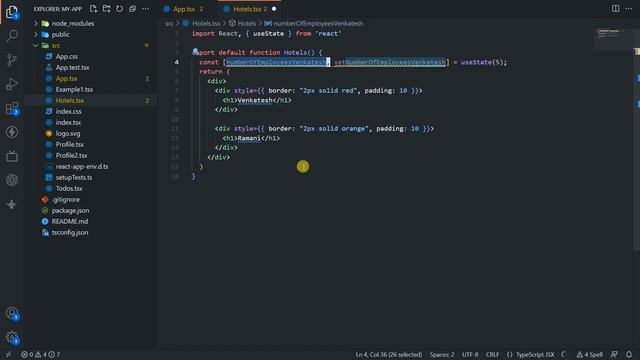640x360 pixels.
Task: Refresh the Explorer file tree
Action: point(119,9)
